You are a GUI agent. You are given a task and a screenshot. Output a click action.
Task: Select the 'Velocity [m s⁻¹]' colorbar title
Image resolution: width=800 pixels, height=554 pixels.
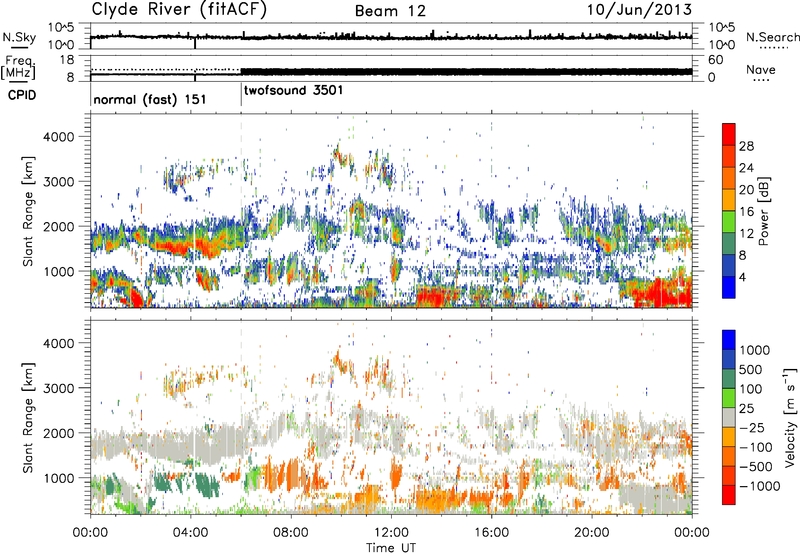pos(790,417)
